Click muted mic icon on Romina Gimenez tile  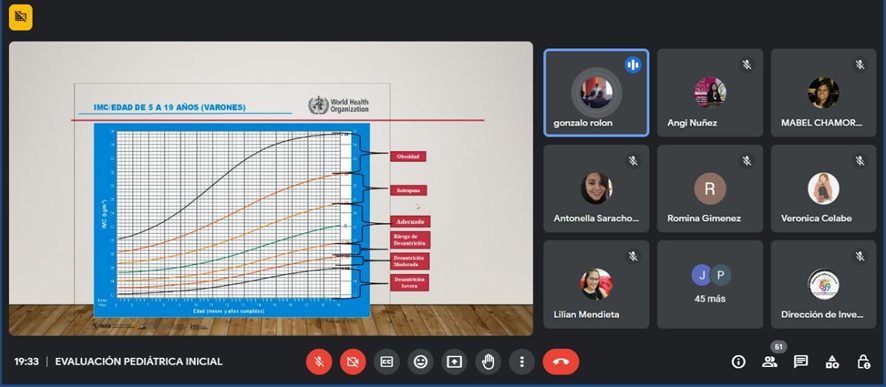(746, 161)
